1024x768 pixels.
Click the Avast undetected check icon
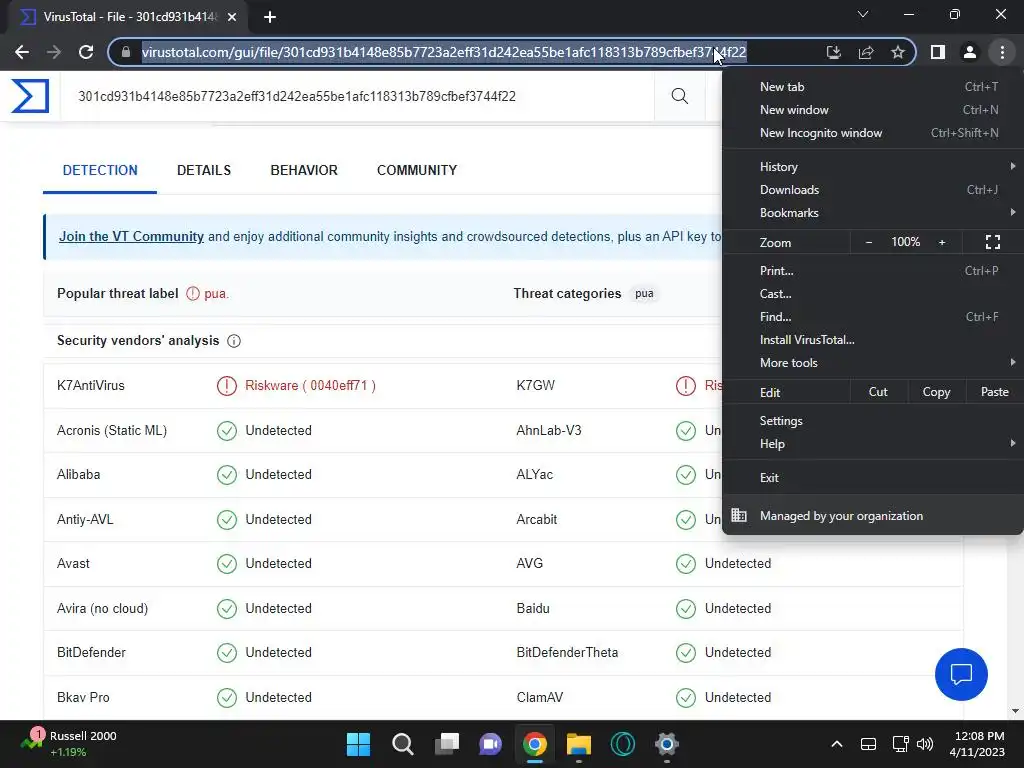[227, 564]
